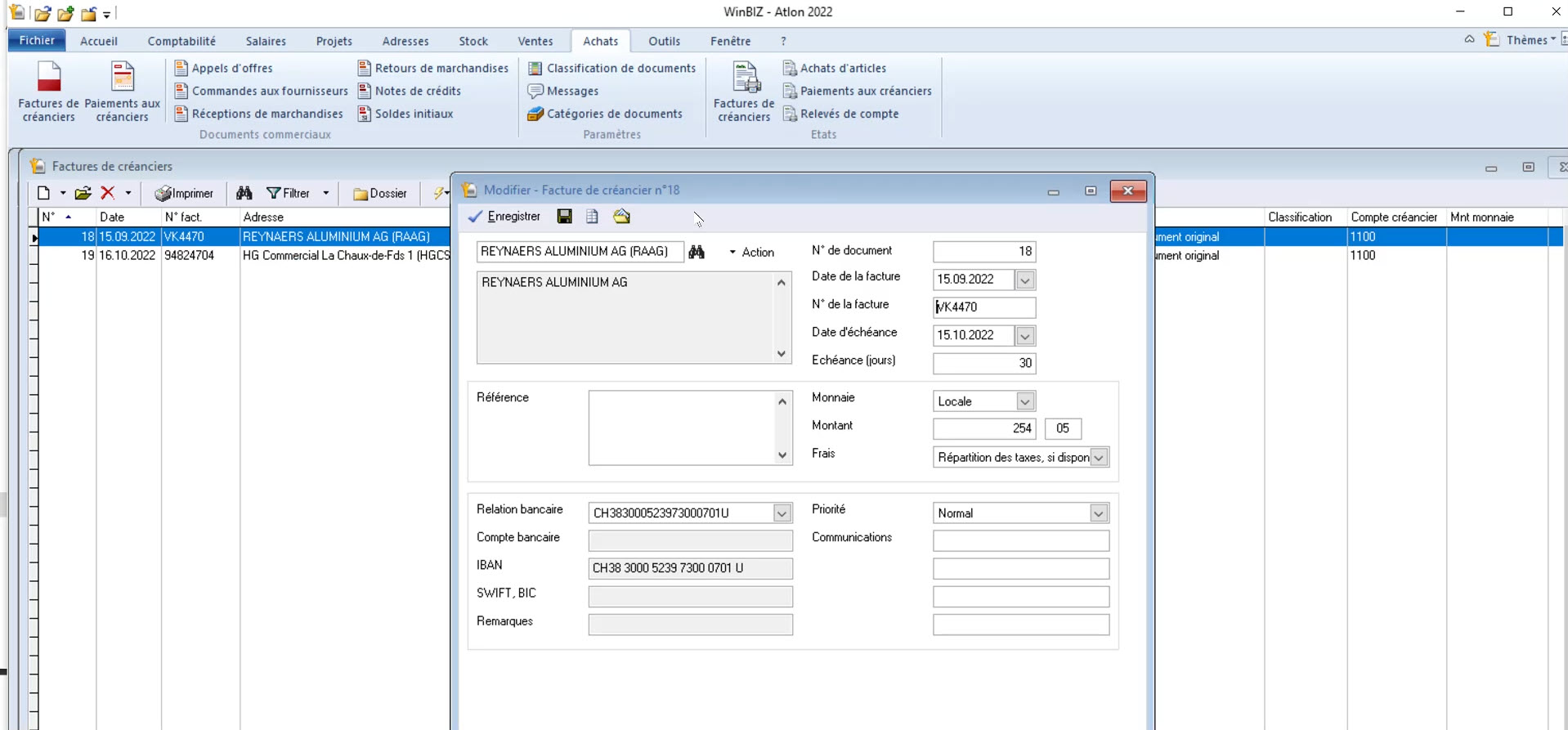Switch to the Comptabilité tab
Viewport: 1568px width, 730px height.
[x=181, y=41]
